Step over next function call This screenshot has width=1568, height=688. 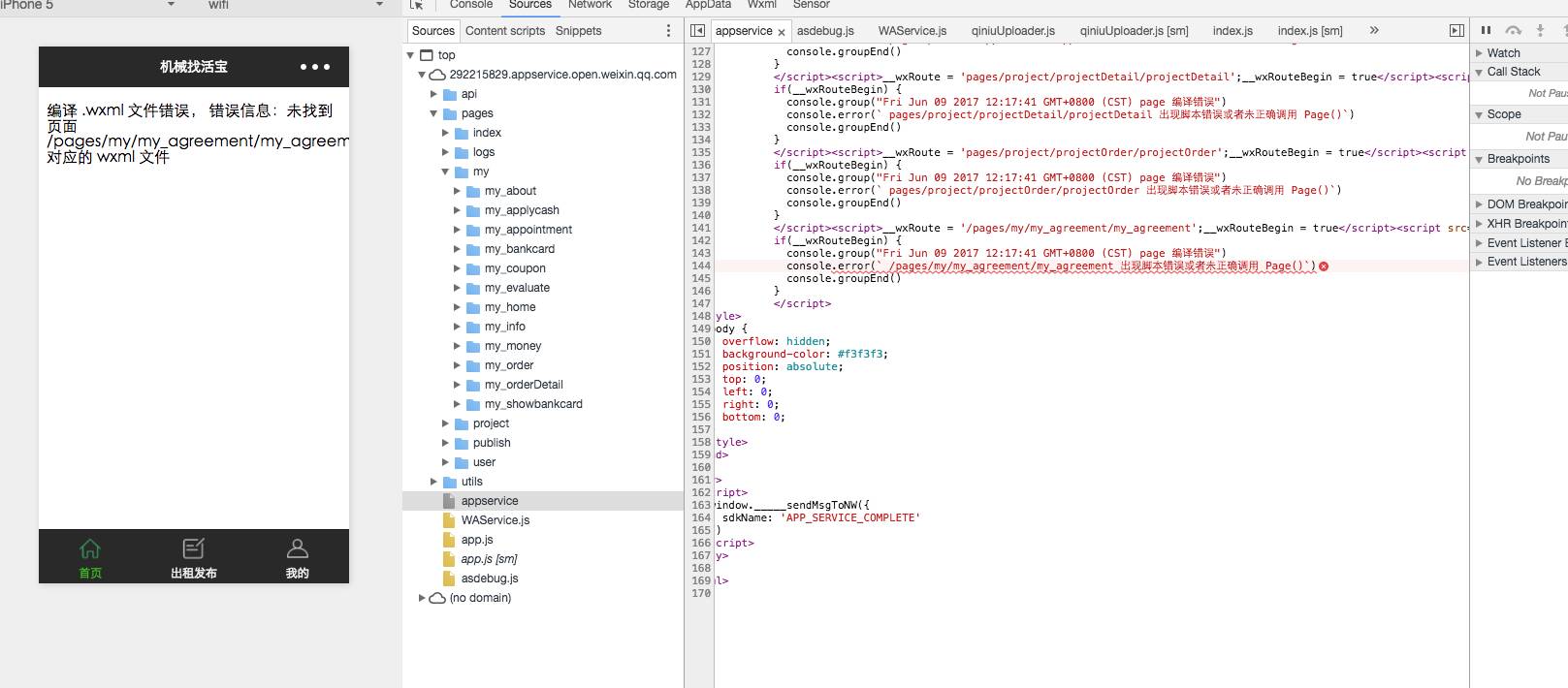click(1513, 31)
